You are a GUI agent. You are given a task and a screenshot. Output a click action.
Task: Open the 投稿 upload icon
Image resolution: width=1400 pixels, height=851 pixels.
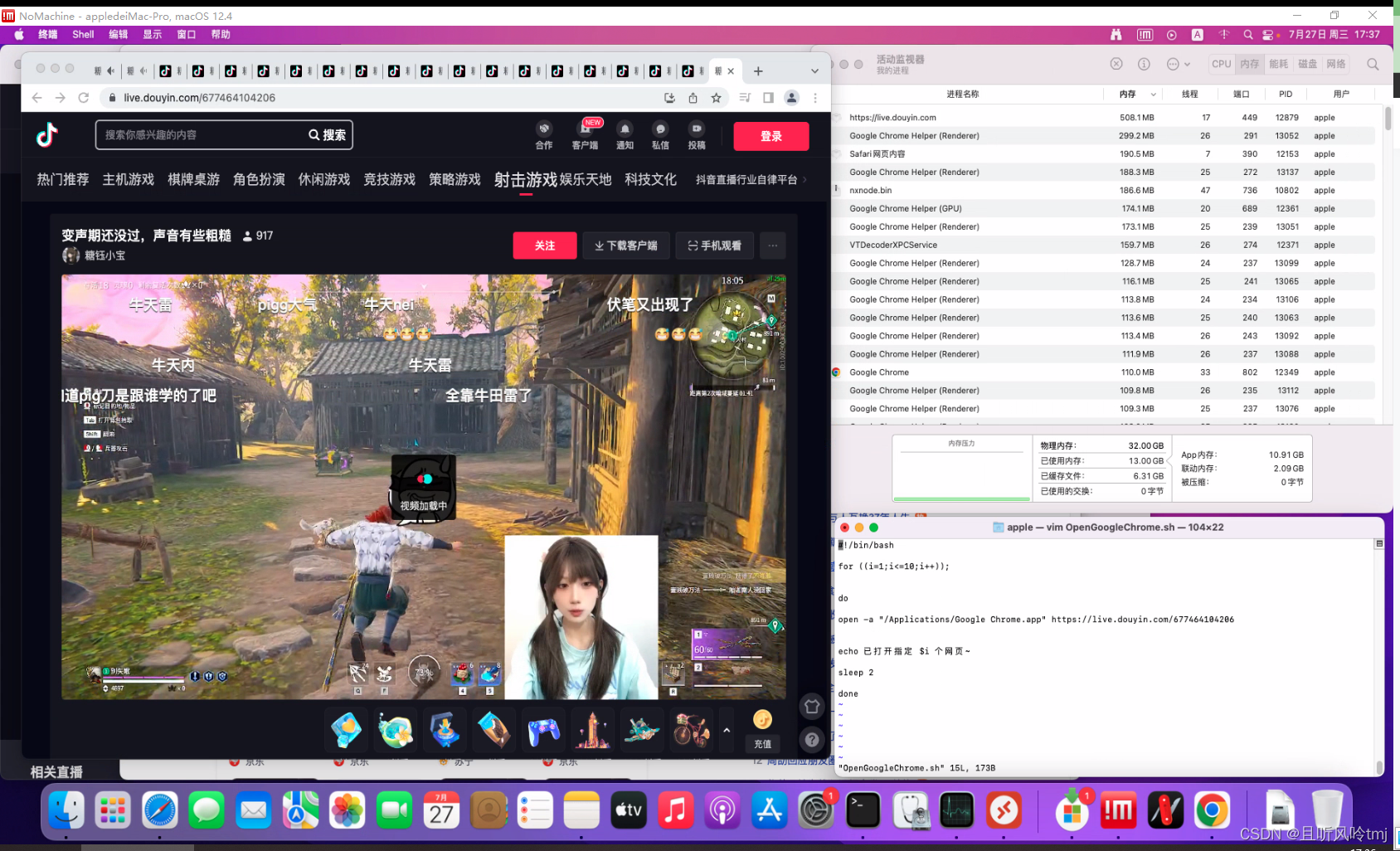(x=697, y=135)
